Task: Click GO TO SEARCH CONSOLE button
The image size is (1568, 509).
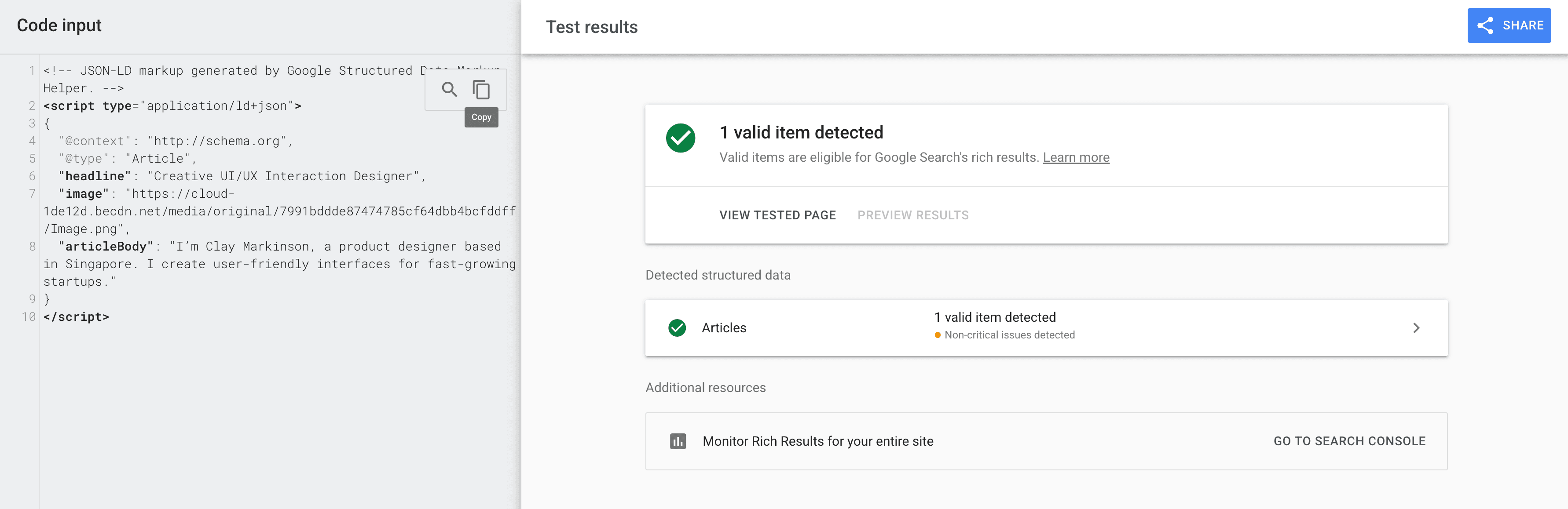Action: point(1349,441)
